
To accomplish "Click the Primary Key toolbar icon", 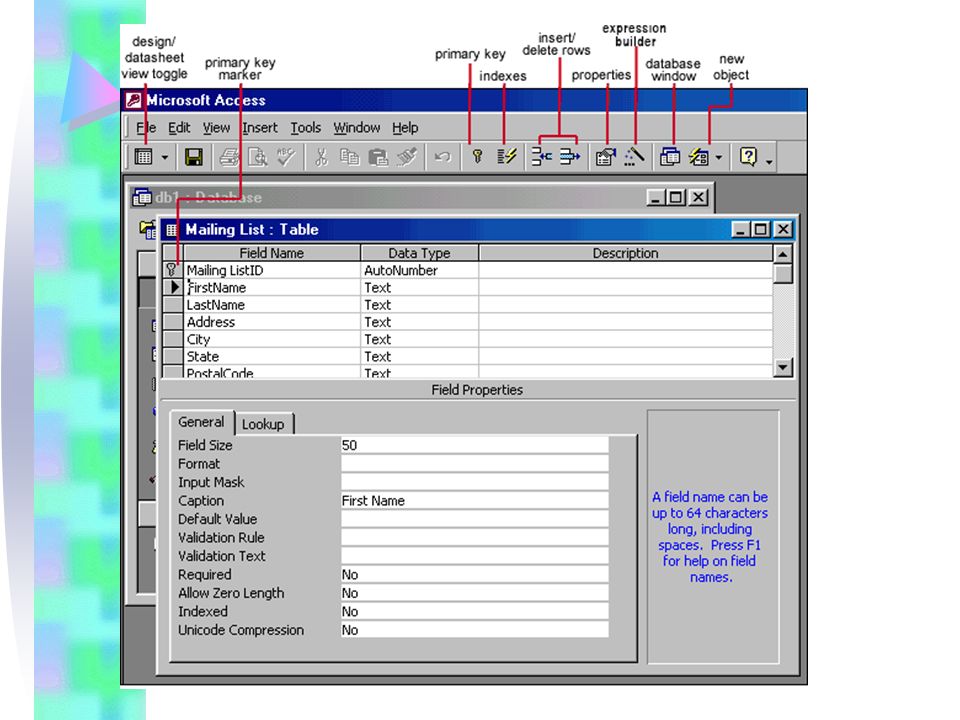I will coord(478,157).
